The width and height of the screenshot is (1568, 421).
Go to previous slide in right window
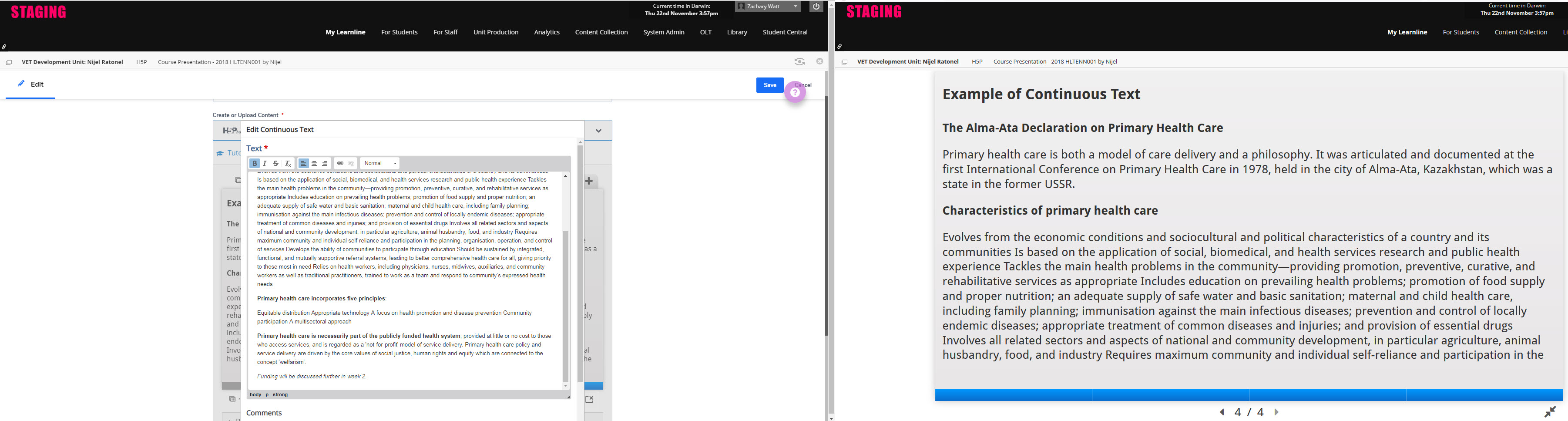tap(1222, 412)
